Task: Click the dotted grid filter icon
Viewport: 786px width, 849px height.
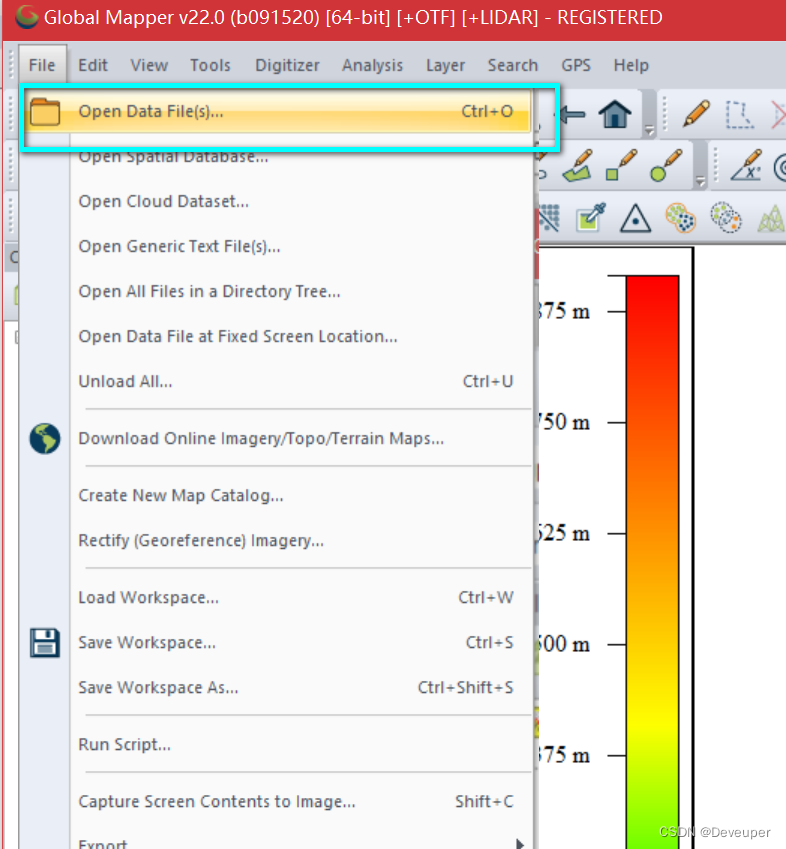Action: pos(548,218)
